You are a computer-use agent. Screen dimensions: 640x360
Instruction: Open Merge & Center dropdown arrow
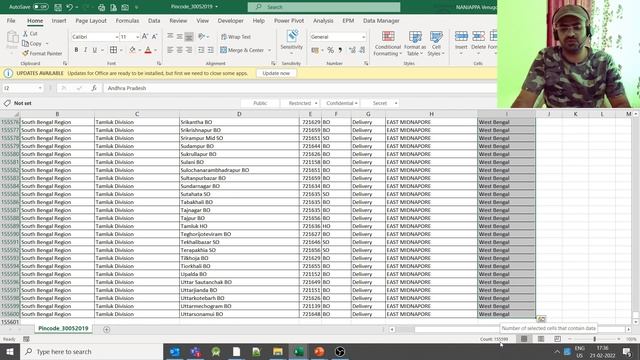(269, 50)
